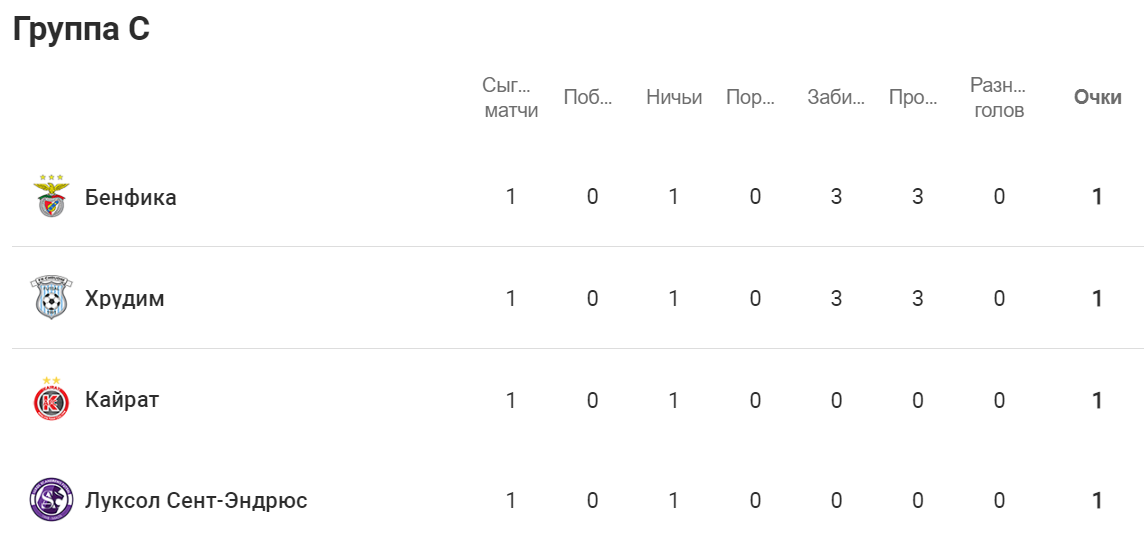The height and width of the screenshot is (542, 1144).
Task: Click the Группа С heading
Action: (x=81, y=30)
